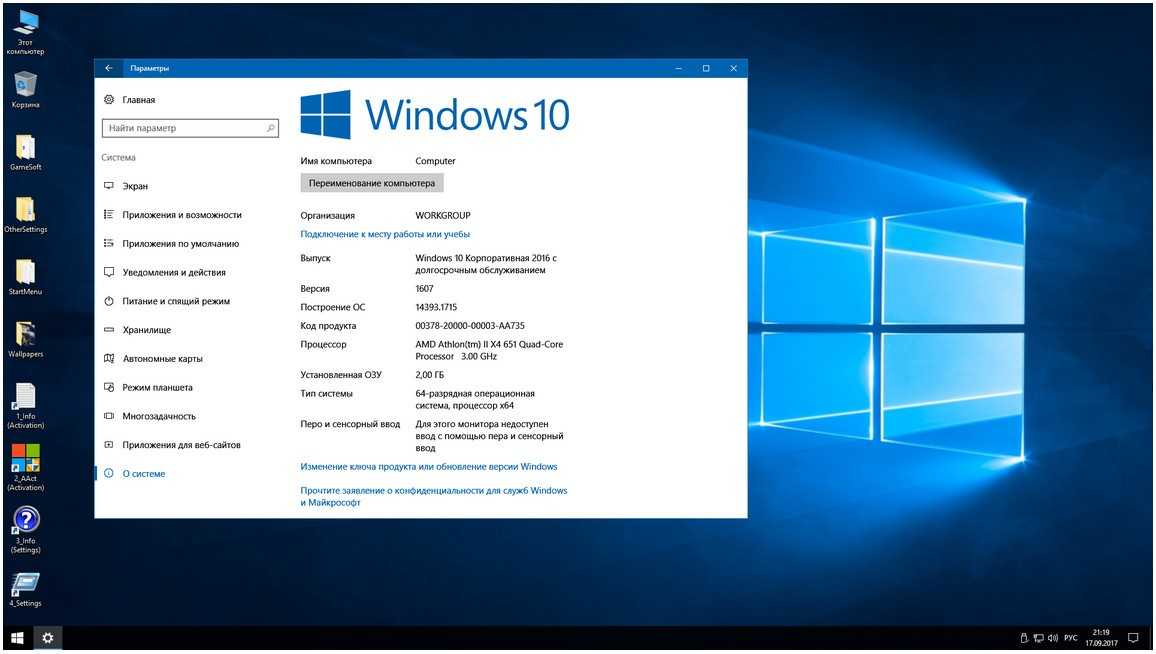Minimize the Параметры window
The width and height of the screenshot is (1156, 654).
coord(678,68)
